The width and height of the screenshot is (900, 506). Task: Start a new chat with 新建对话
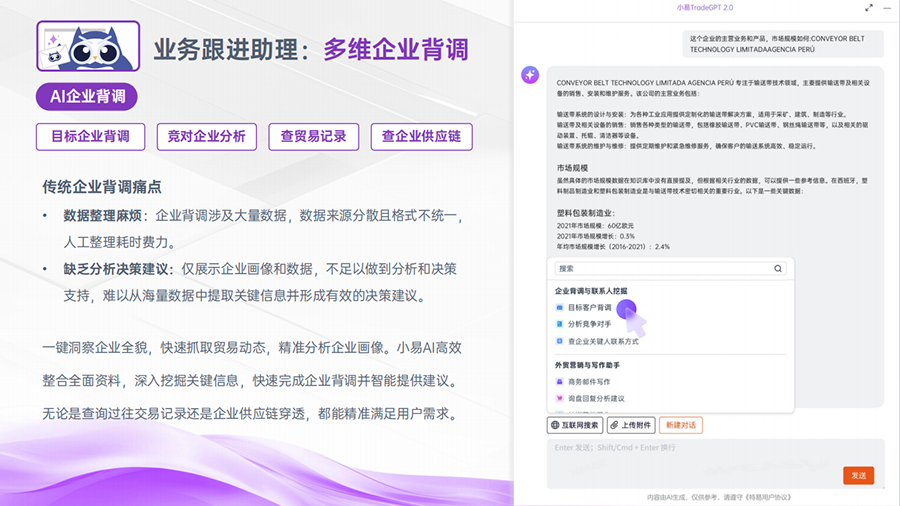pos(681,425)
